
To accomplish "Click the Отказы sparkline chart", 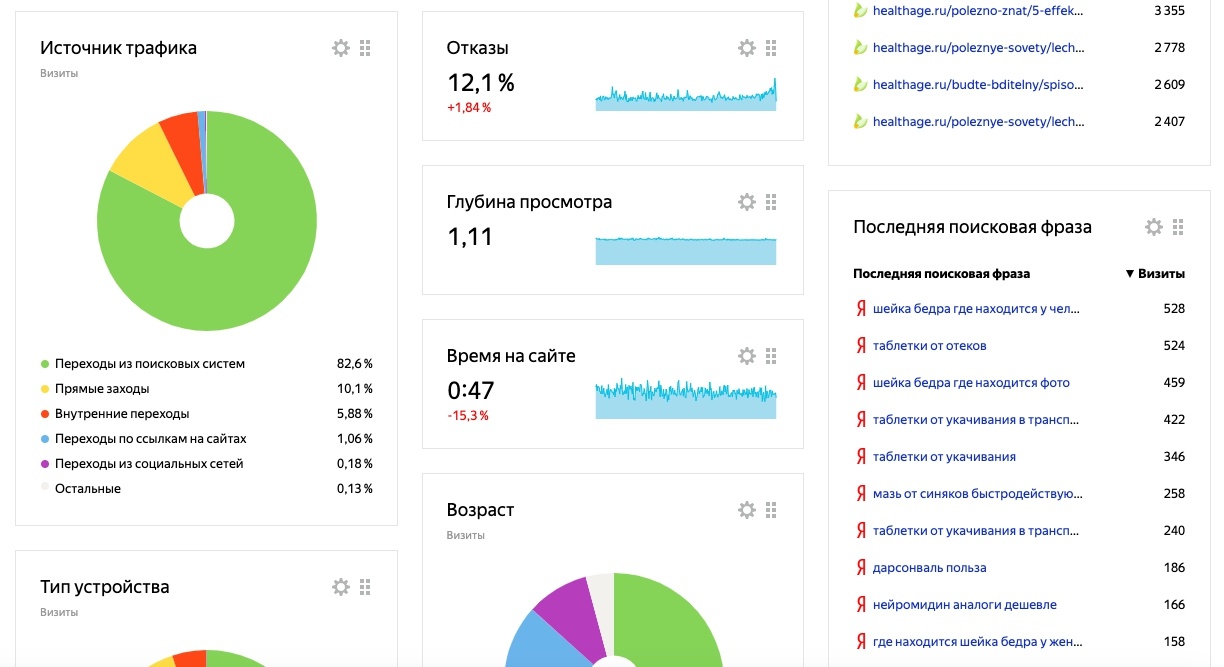I will pyautogui.click(x=686, y=94).
